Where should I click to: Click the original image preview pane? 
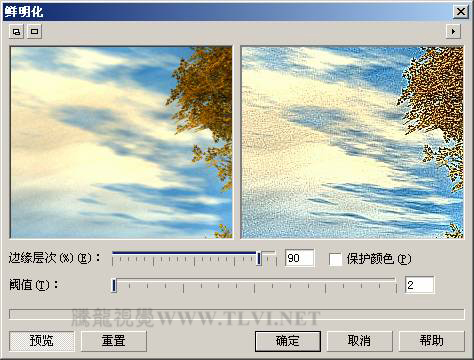(x=121, y=142)
